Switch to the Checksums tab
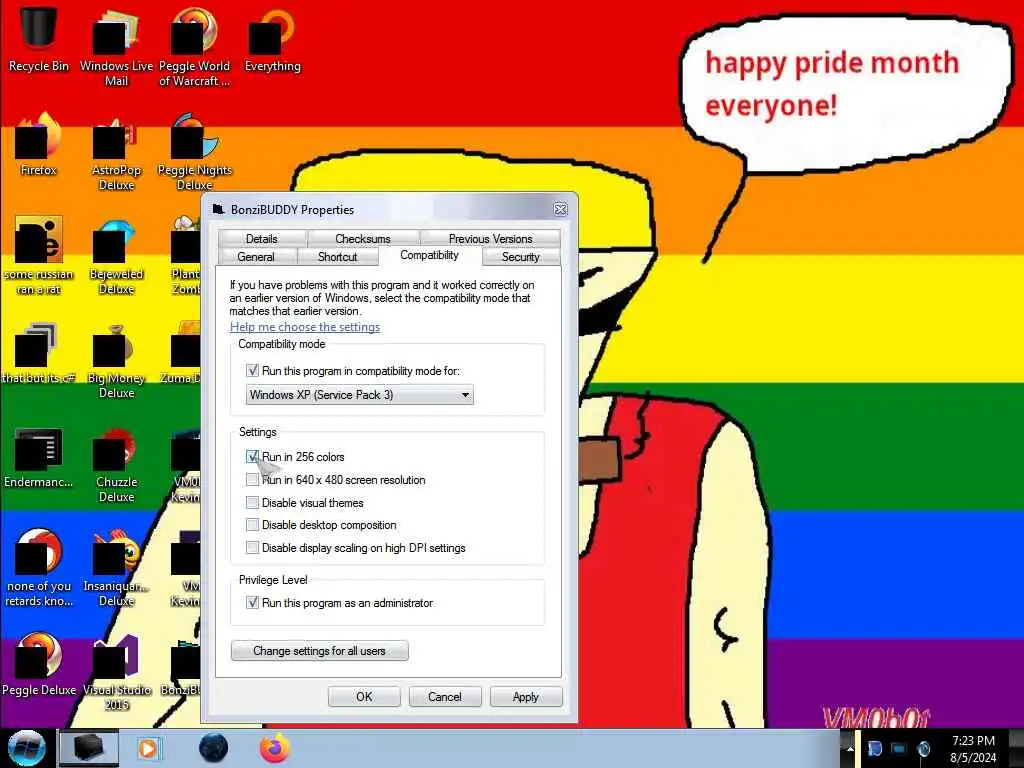Screen dimensions: 1024x768 coord(362,238)
